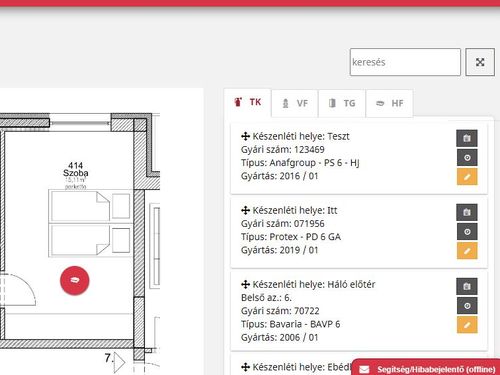Click move handle icon of Itt item
Screen dimensions: 500x375
click(x=245, y=210)
